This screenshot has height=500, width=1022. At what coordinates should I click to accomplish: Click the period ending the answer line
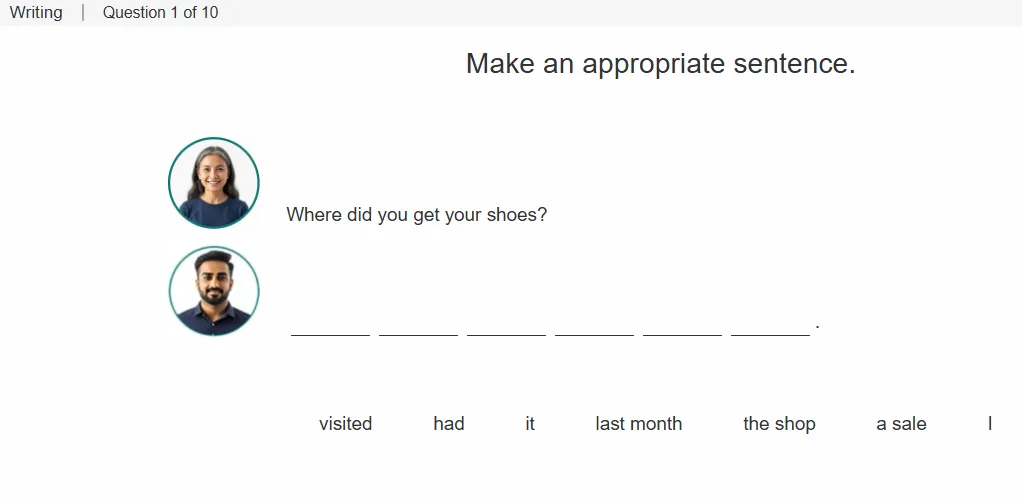817,325
